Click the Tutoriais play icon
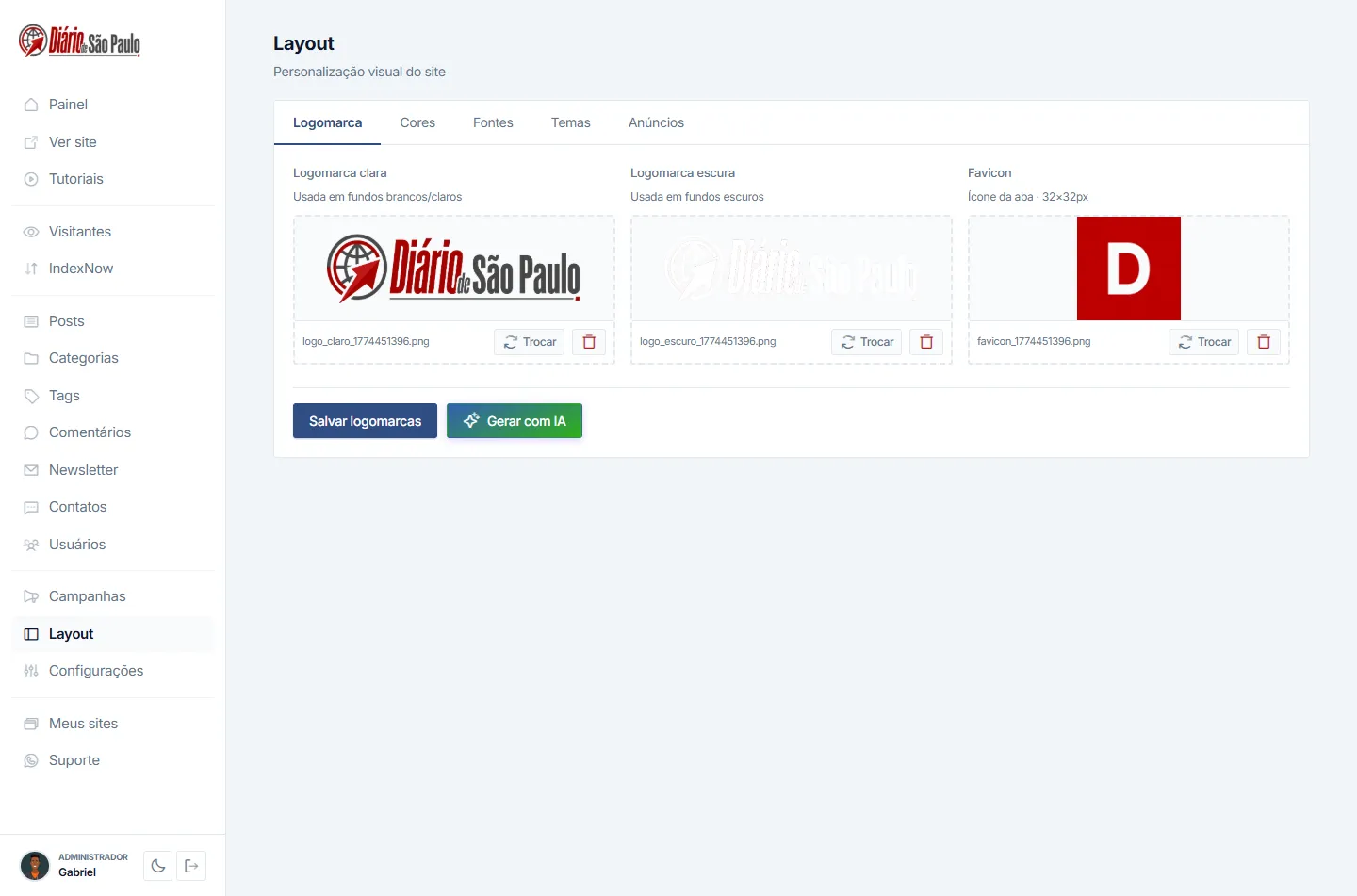1357x896 pixels. pyautogui.click(x=31, y=179)
